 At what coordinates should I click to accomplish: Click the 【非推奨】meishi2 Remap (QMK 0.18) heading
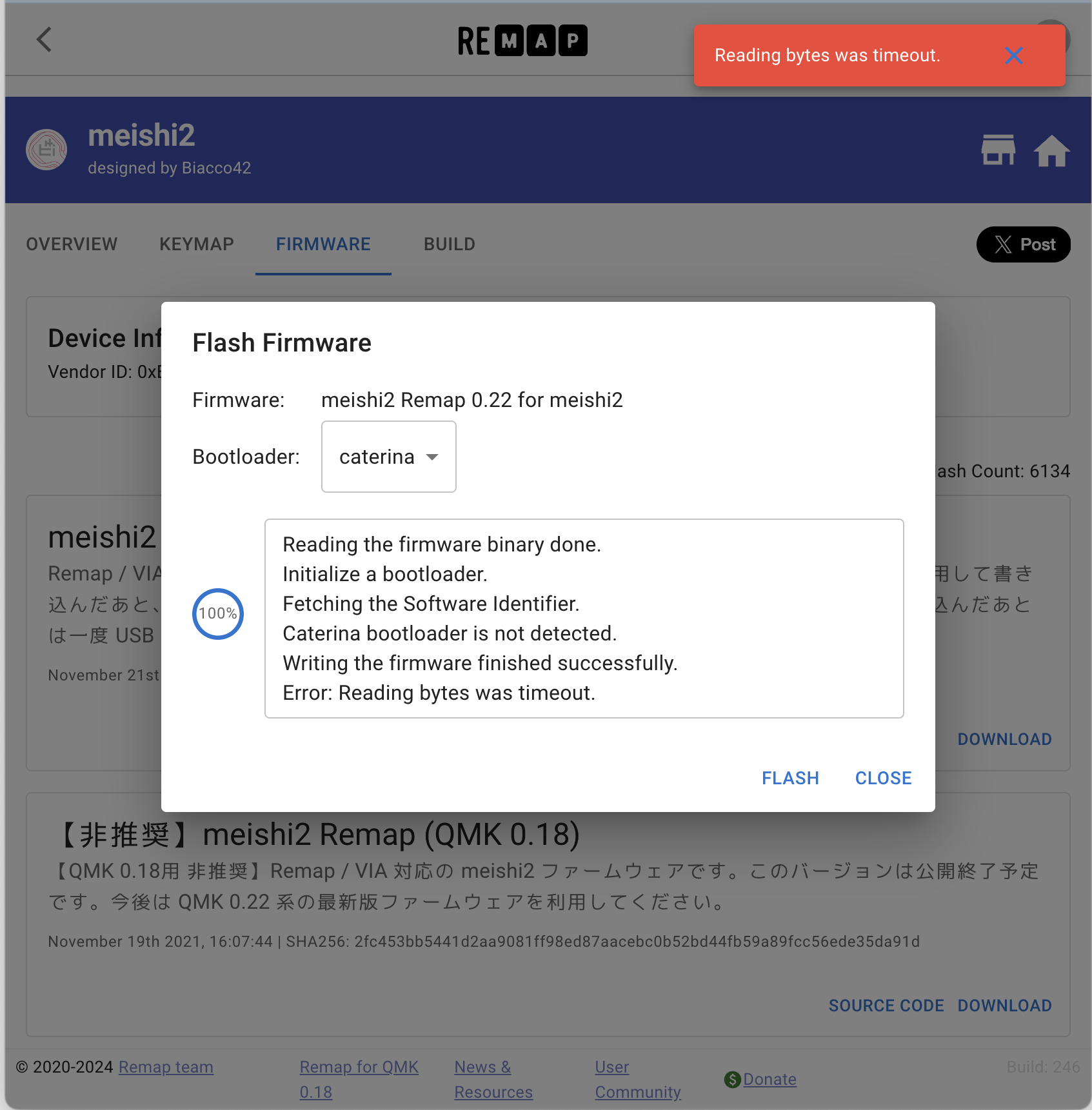click(314, 835)
